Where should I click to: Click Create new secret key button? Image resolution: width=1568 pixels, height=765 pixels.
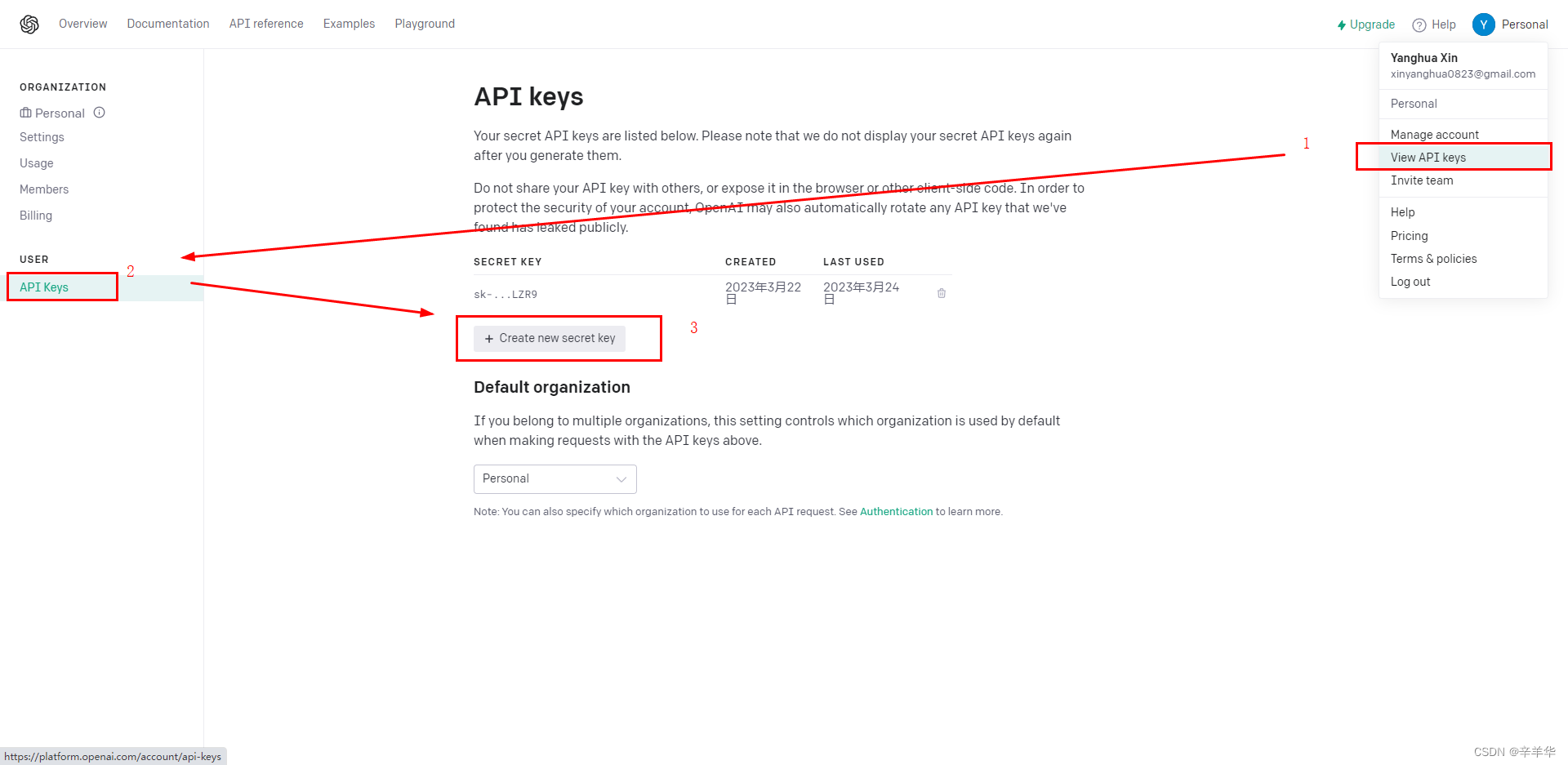pyautogui.click(x=550, y=338)
